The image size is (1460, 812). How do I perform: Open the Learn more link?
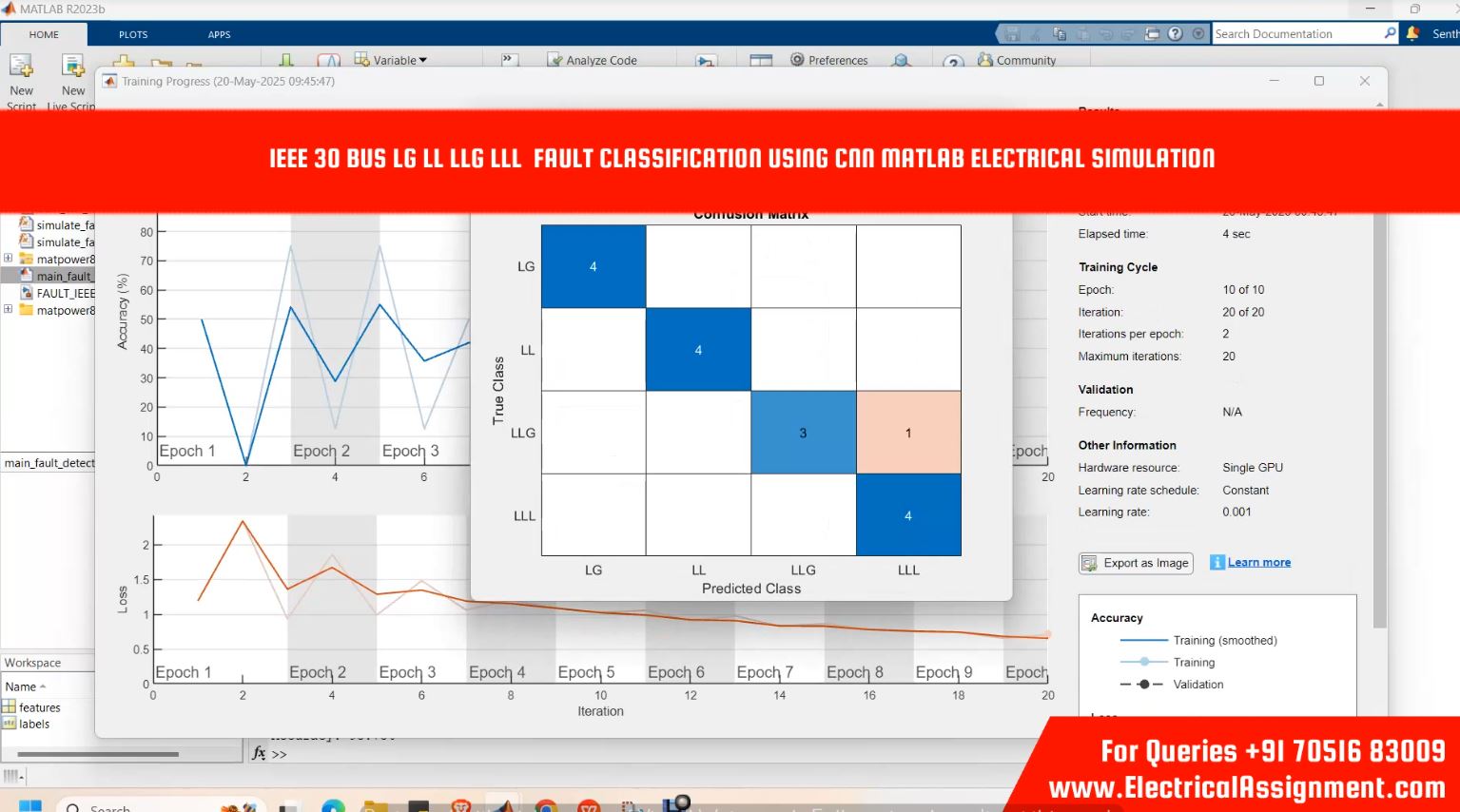(1258, 563)
